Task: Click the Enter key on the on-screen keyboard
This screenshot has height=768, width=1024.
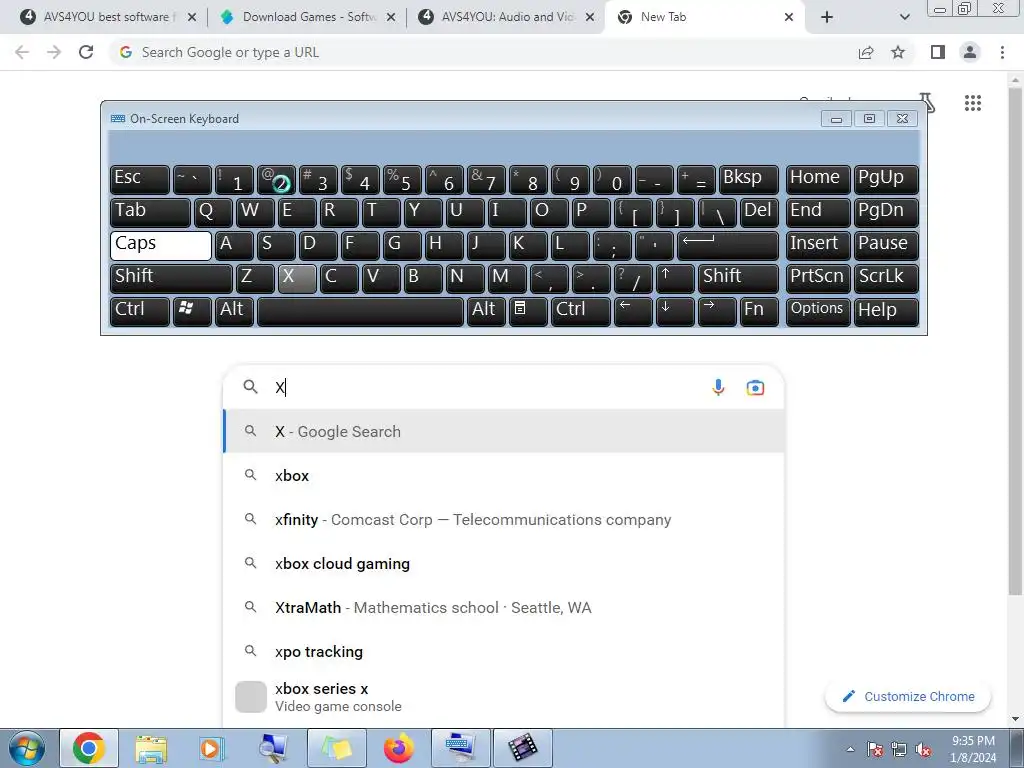Action: (x=728, y=246)
